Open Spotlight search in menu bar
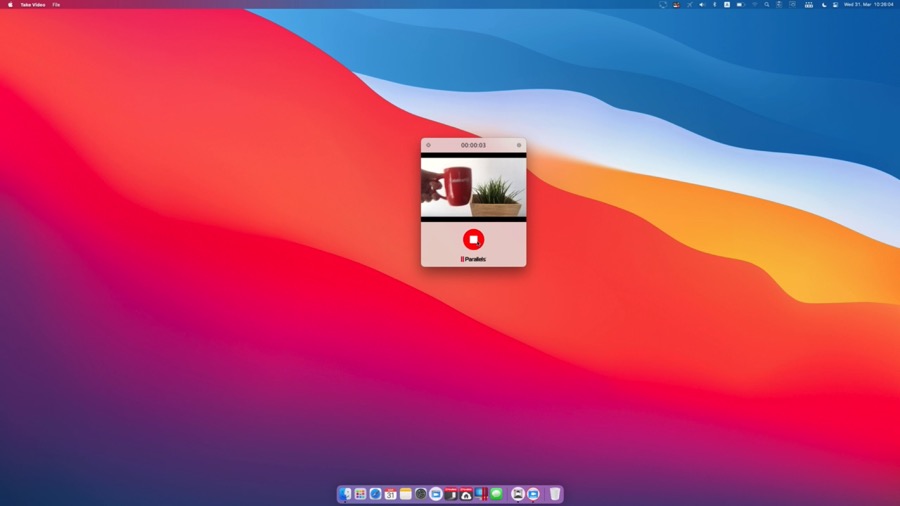 coord(767,5)
